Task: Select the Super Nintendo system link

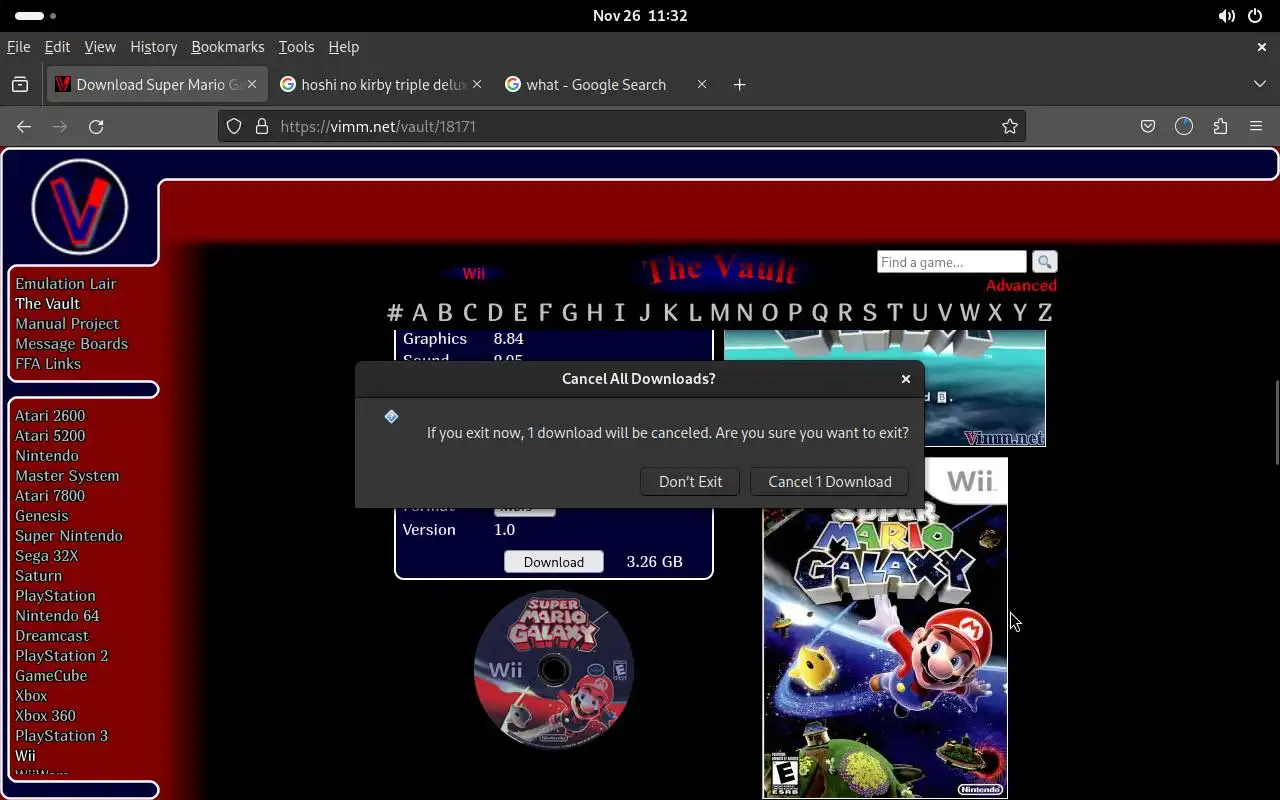Action: 69,536
